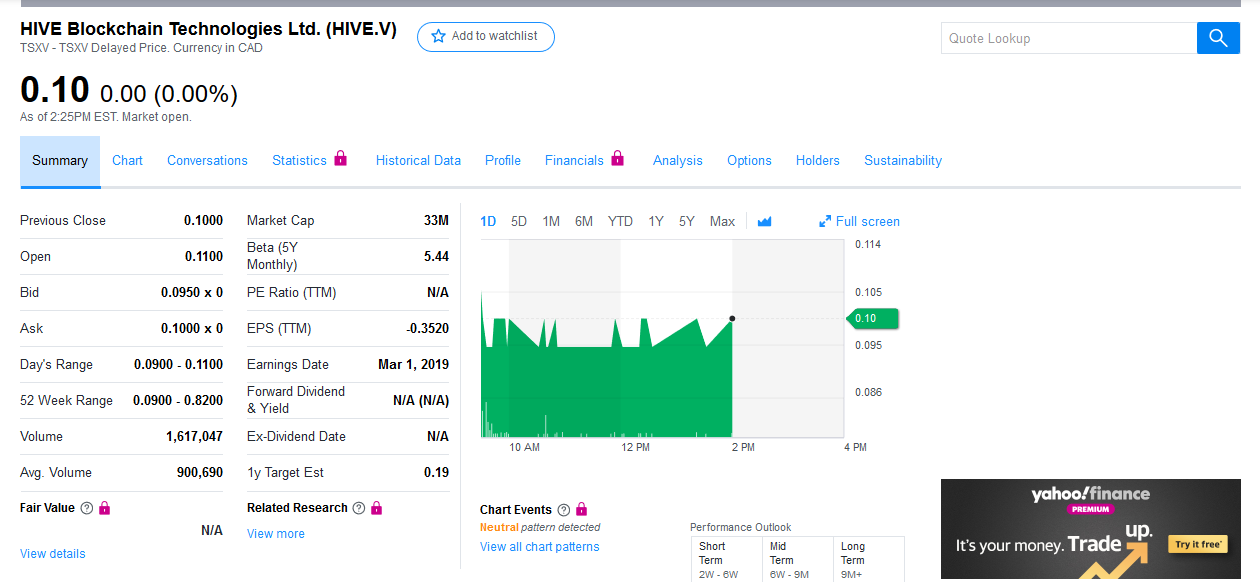This screenshot has width=1260, height=582.
Task: Open the Summary tab
Action: [60, 161]
